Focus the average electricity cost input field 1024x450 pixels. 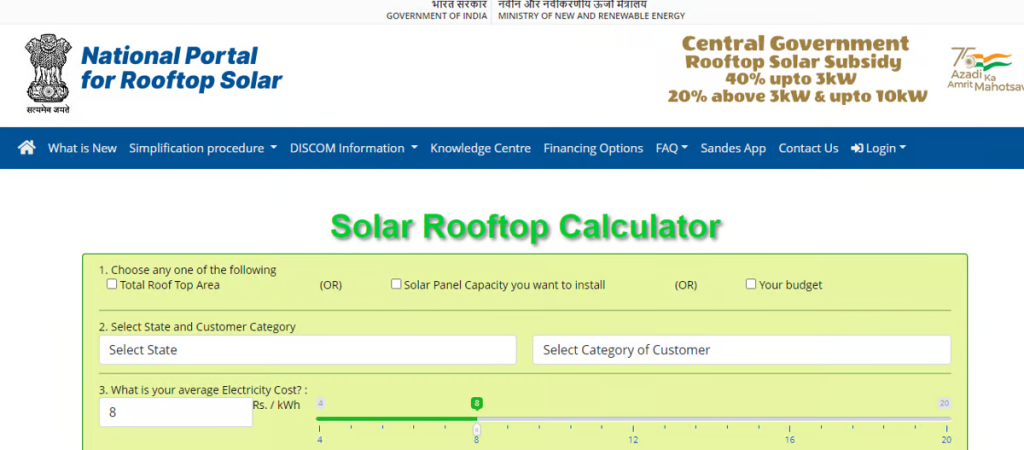pyautogui.click(x=176, y=413)
